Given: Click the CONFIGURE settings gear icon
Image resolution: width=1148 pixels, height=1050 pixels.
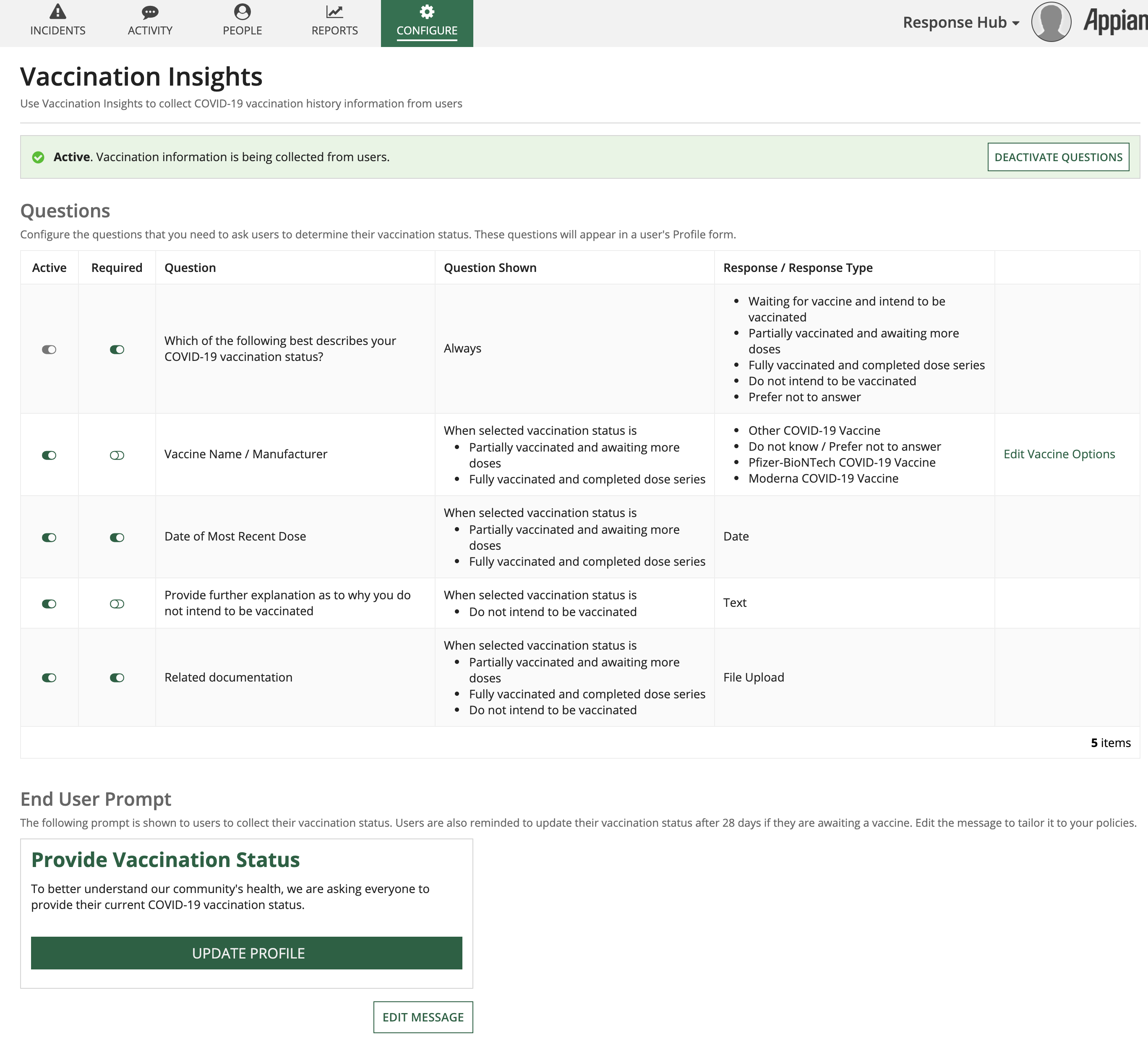Looking at the screenshot, I should [427, 12].
